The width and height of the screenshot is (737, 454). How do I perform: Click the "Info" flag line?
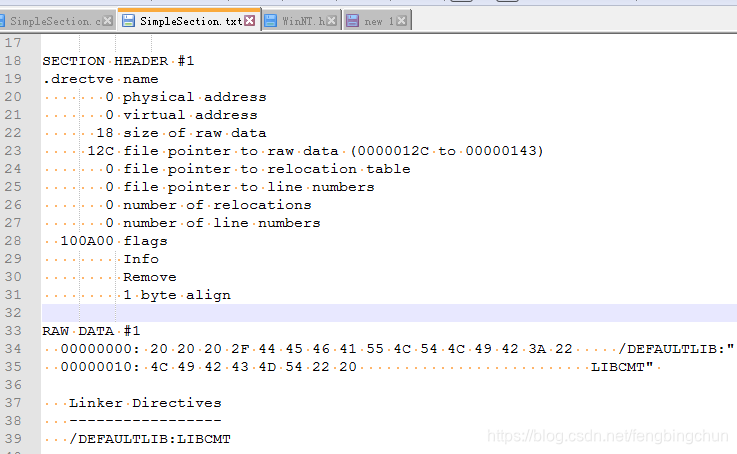coord(141,259)
